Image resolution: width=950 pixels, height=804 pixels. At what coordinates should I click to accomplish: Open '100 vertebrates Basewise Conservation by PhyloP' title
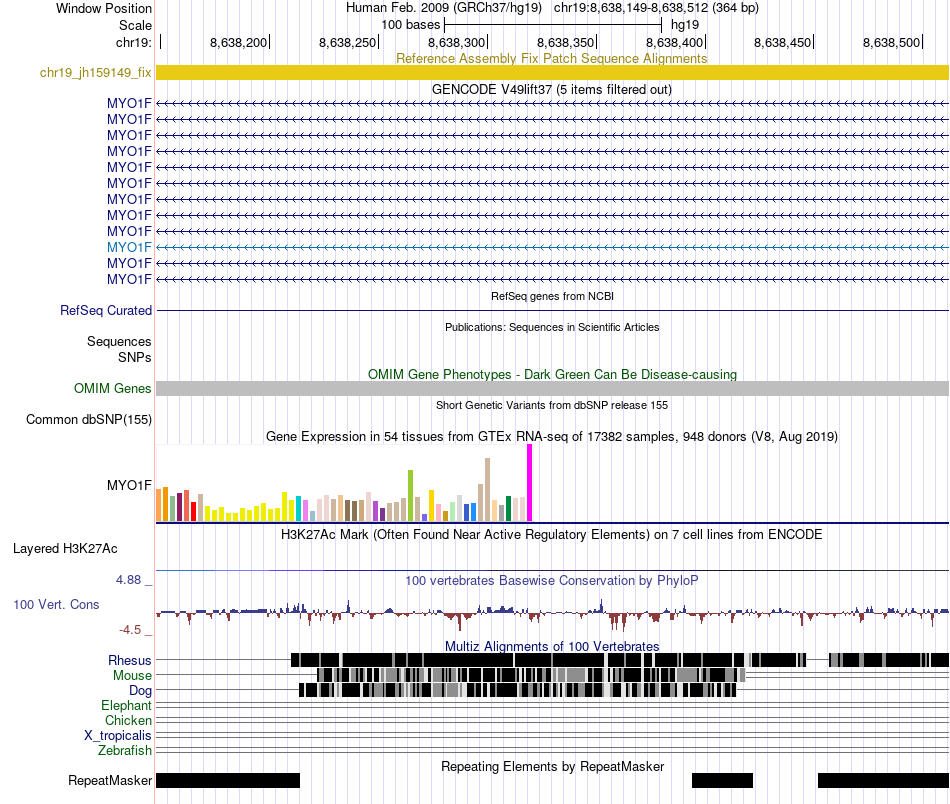click(x=551, y=580)
